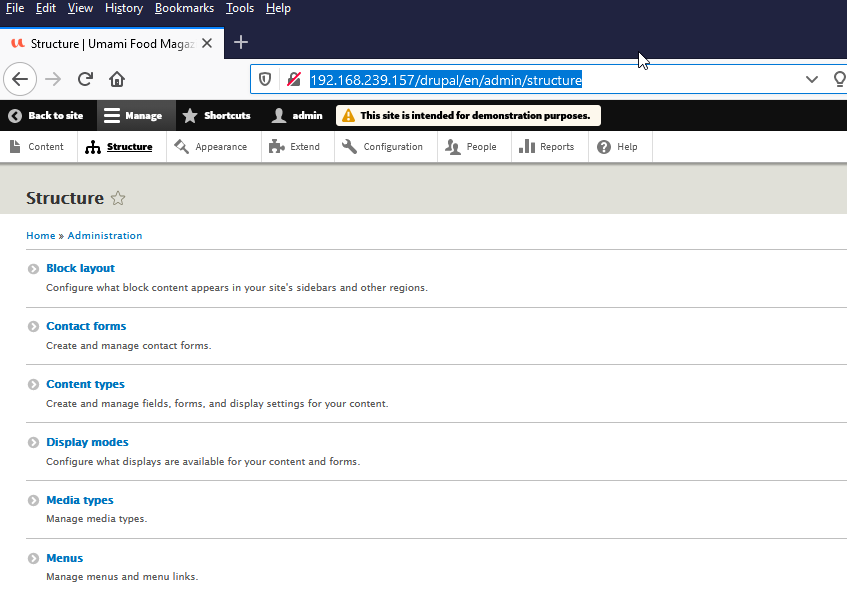The height and width of the screenshot is (595, 847).
Task: Add Structure page to shortcuts star
Action: [x=118, y=198]
